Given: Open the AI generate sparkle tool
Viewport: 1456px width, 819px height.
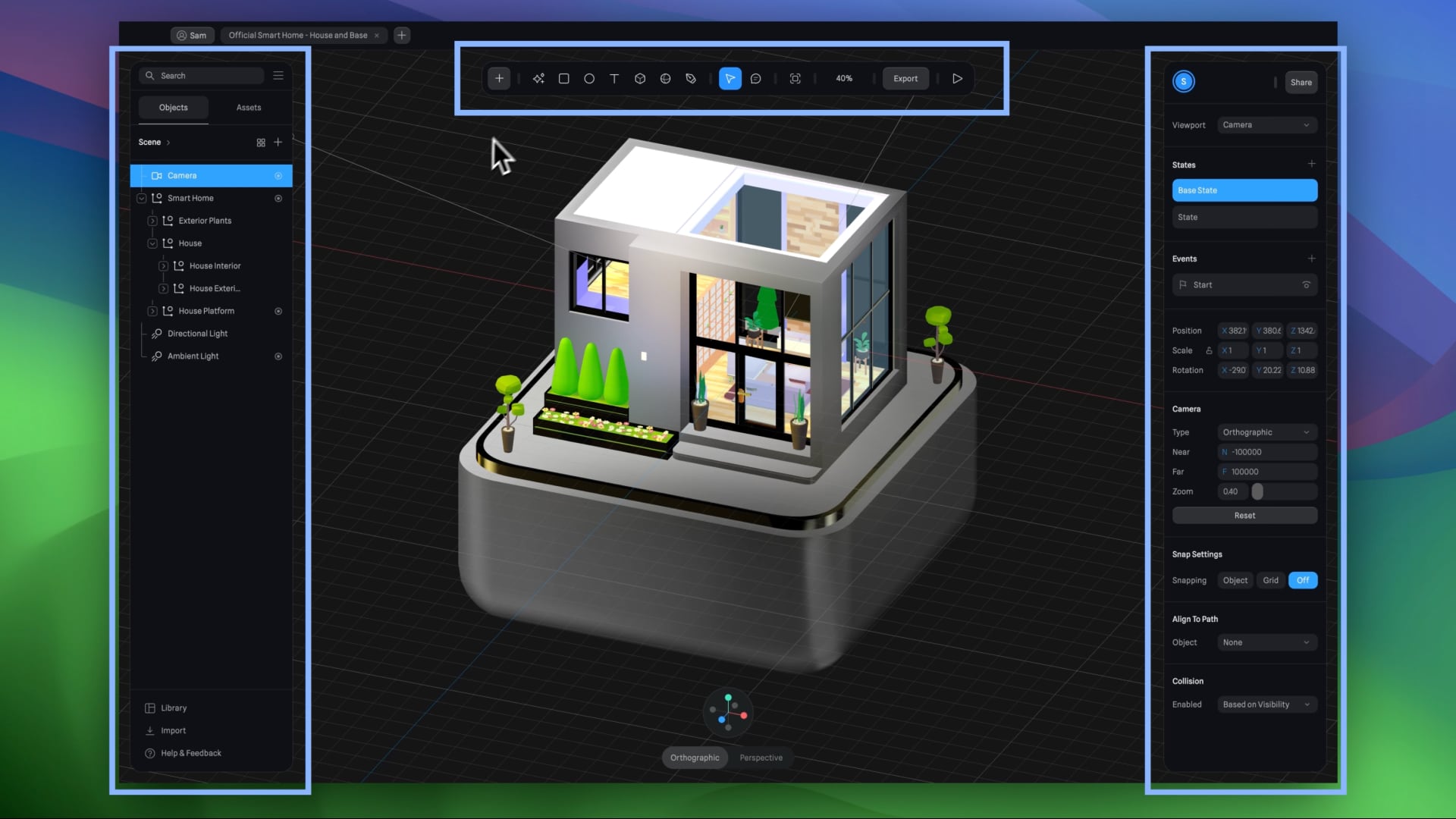Looking at the screenshot, I should [x=538, y=78].
